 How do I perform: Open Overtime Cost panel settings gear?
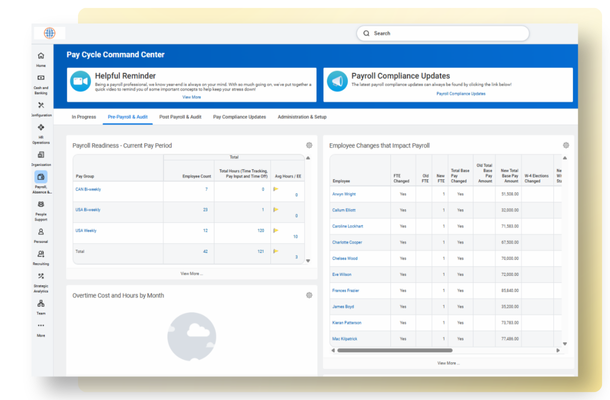[309, 295]
